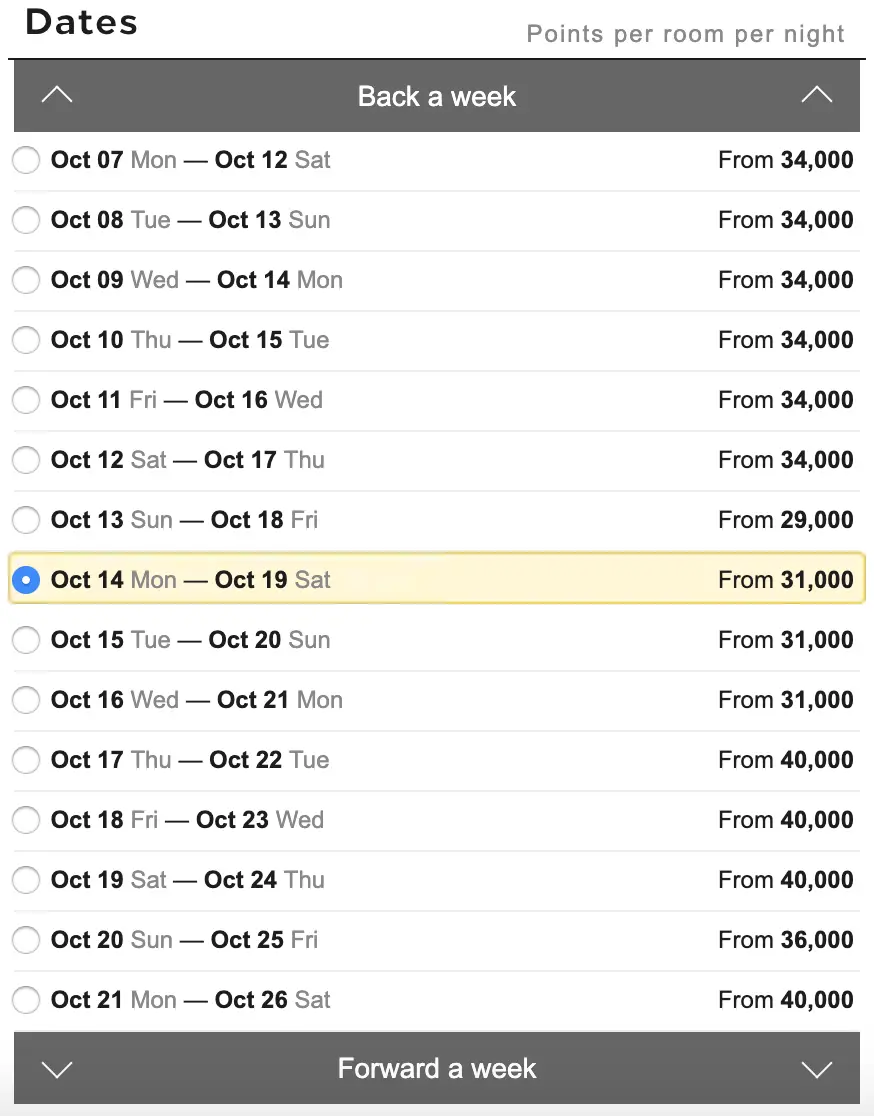Select the Oct 21 Mon – Oct 26 Sat radio

tap(26, 1000)
